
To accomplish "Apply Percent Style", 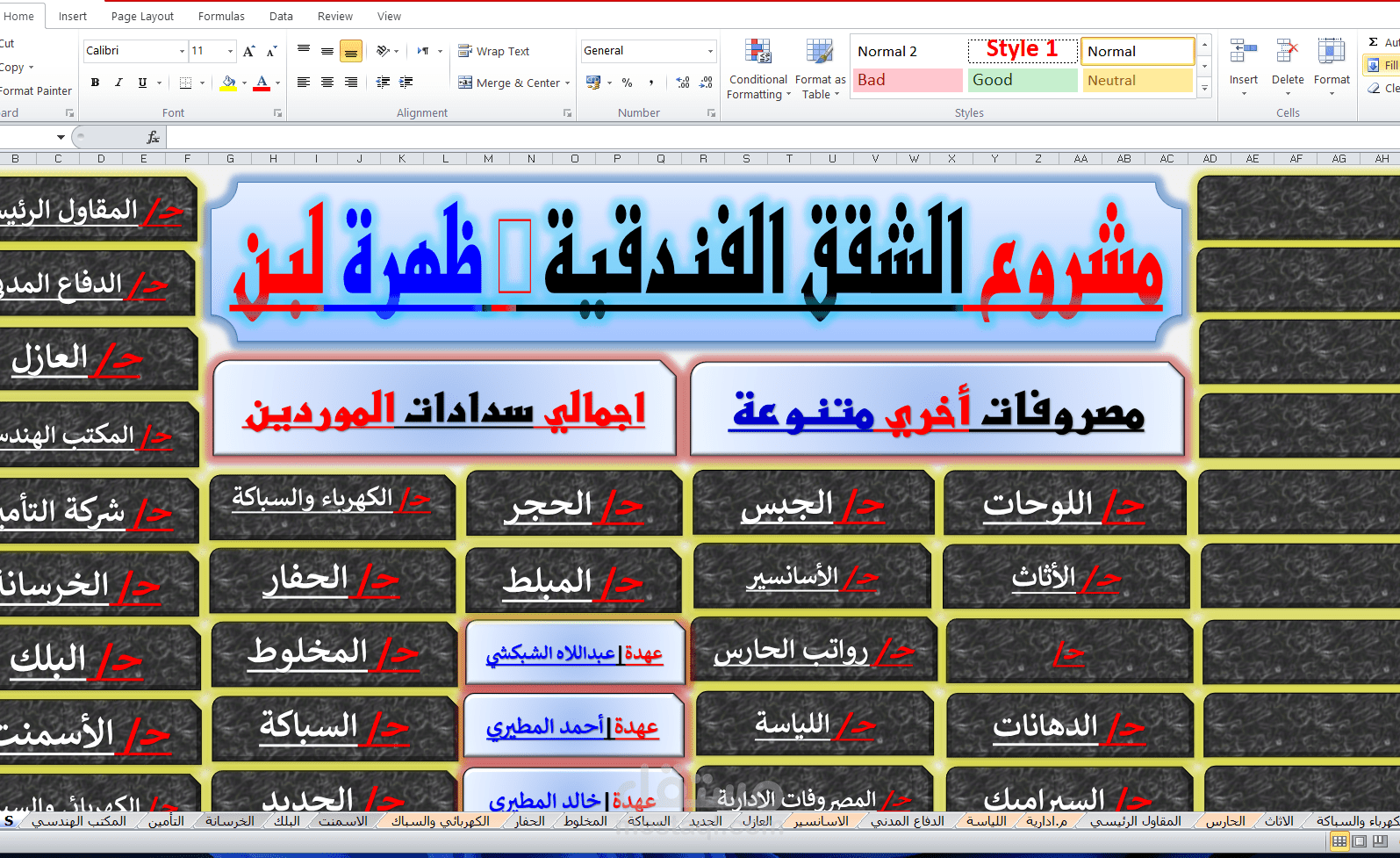I will 627,83.
